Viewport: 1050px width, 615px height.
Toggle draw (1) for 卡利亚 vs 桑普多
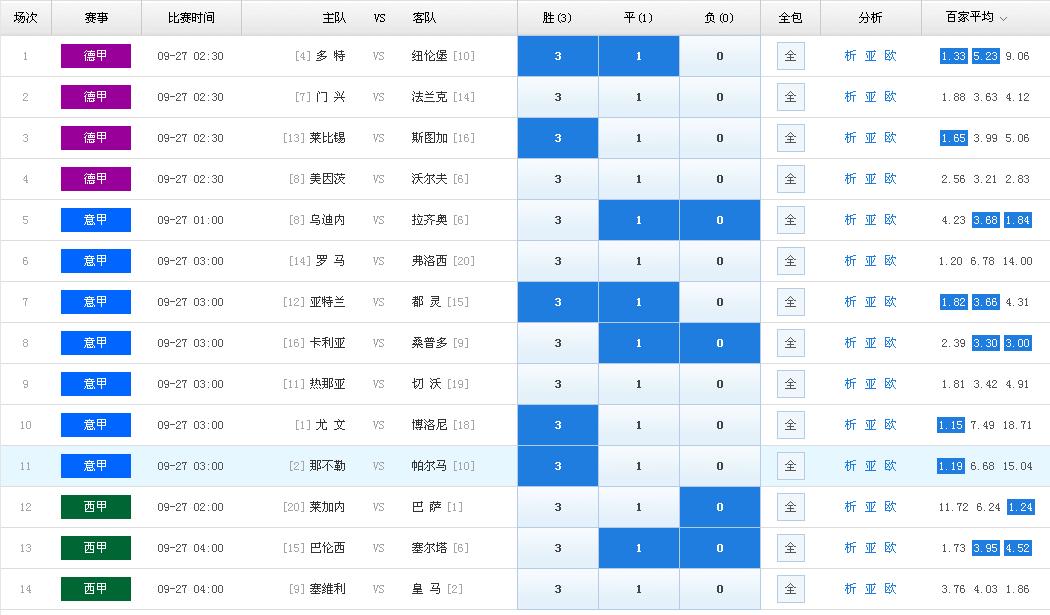tap(639, 343)
